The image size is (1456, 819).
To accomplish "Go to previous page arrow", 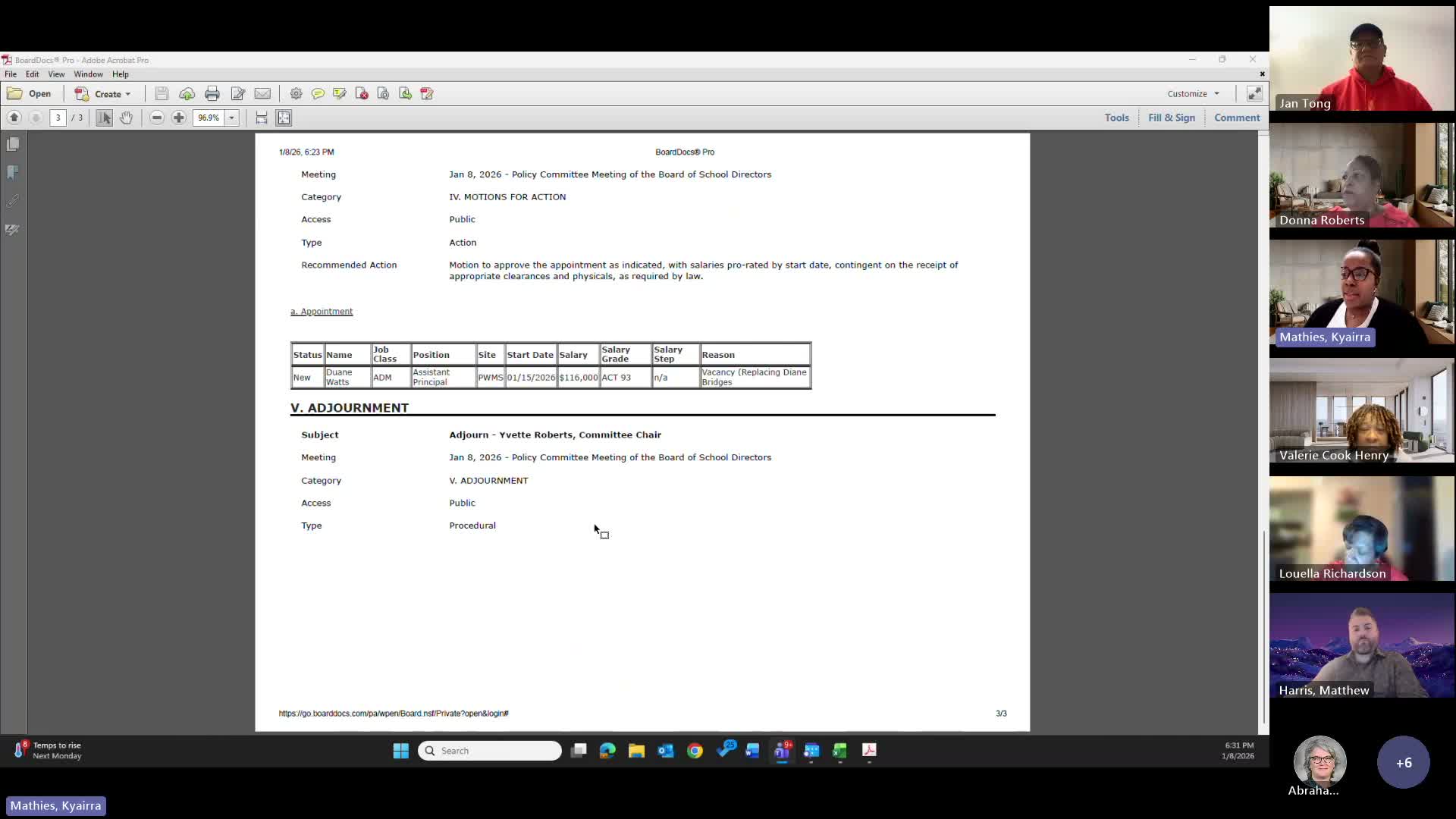I will [x=14, y=118].
